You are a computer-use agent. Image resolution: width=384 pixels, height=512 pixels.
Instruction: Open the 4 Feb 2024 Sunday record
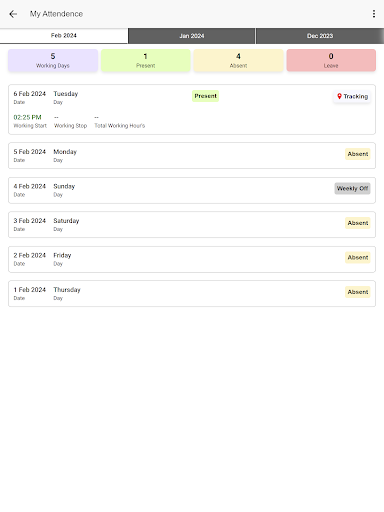(192, 190)
